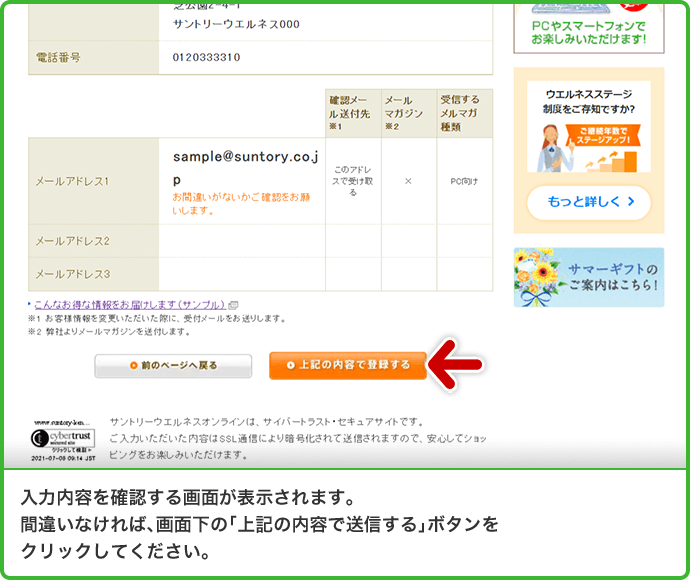Open the サマーギフトのご案内はこちら banner
690x580 pixels.
click(589, 277)
